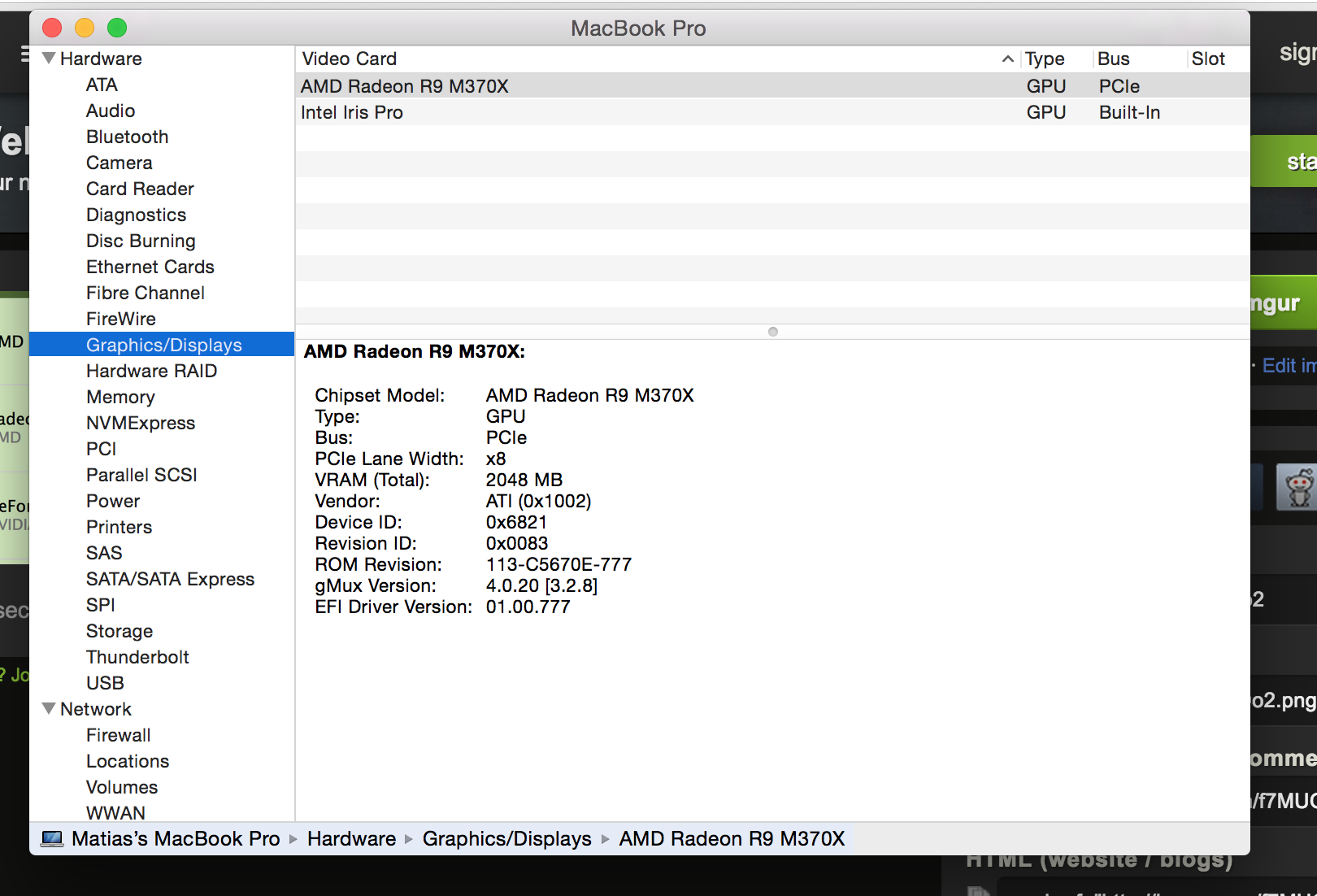Select USB in the sidebar list
The image size is (1317, 896).
[105, 683]
